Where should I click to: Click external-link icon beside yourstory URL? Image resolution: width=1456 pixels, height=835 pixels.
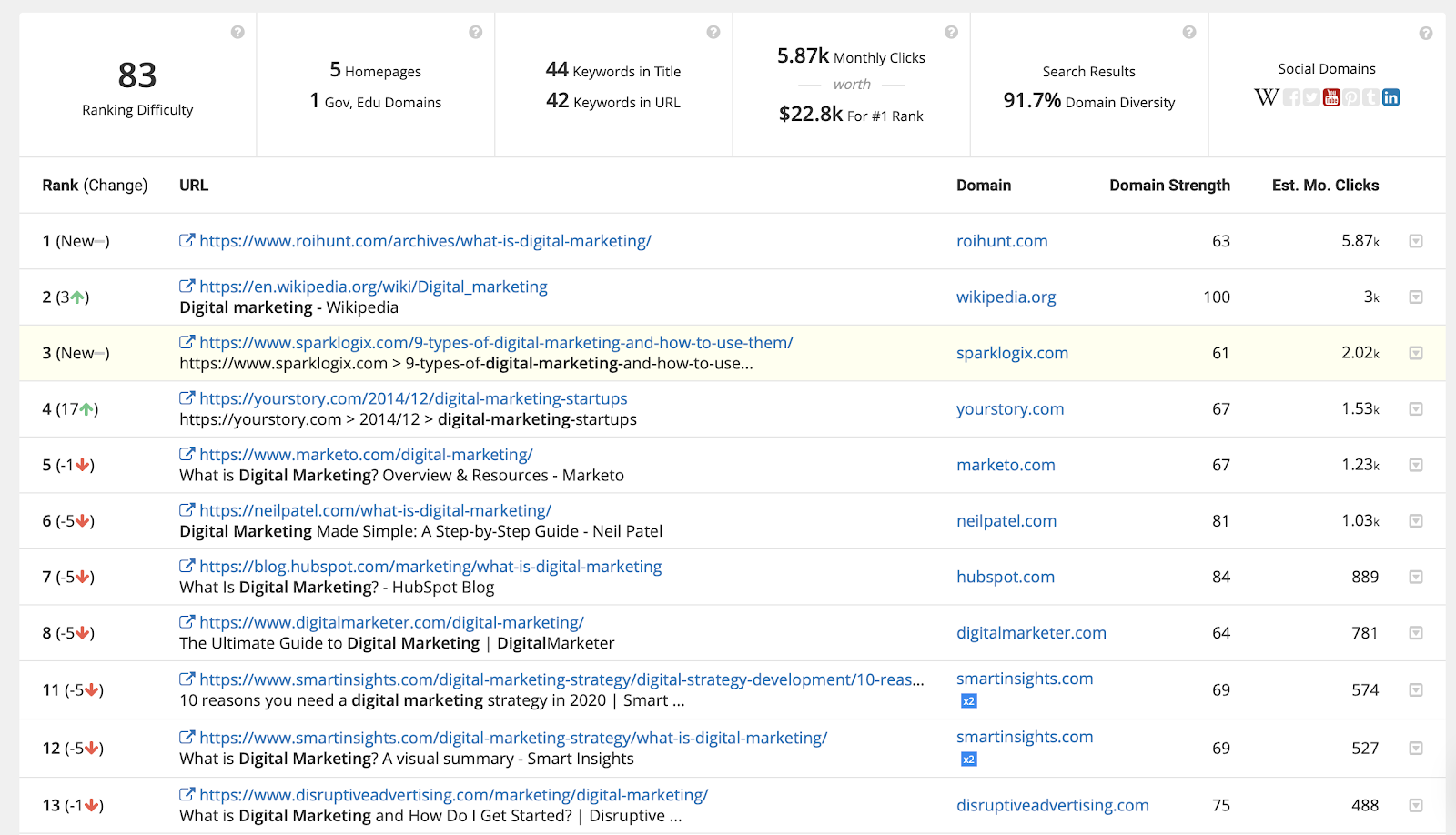187,397
